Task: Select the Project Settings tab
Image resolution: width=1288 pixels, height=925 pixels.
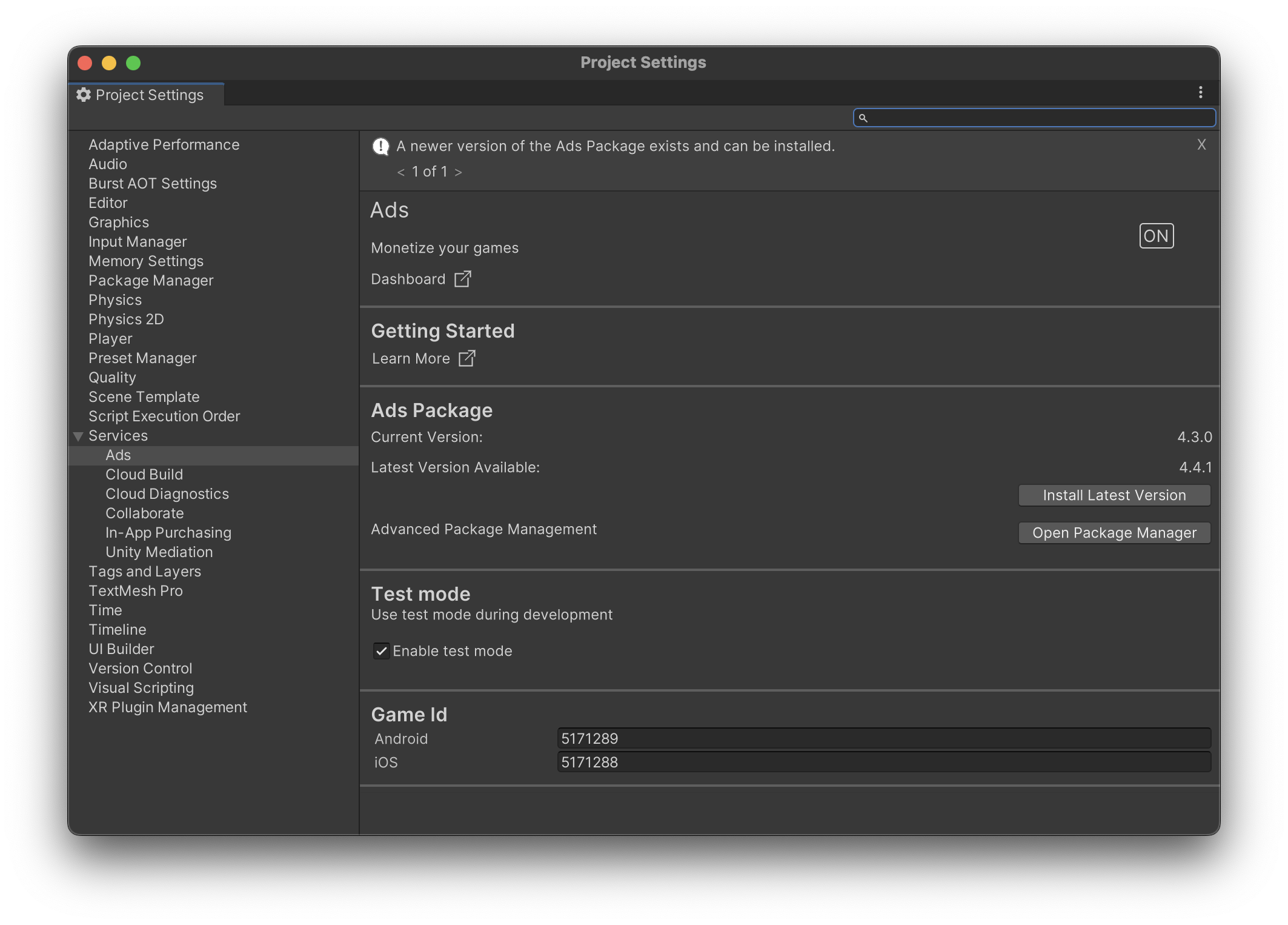Action: click(146, 95)
